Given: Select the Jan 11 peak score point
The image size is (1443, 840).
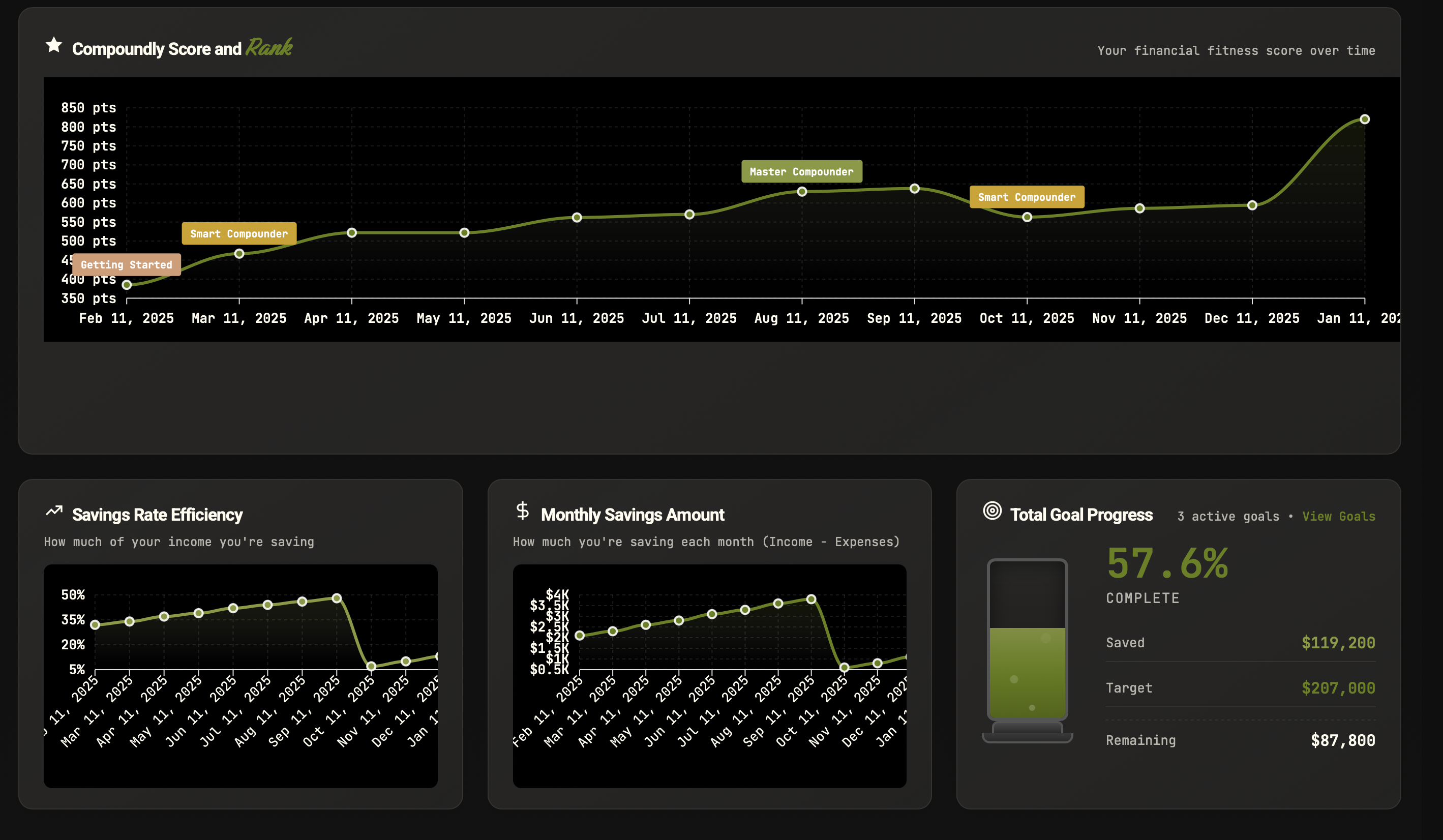Looking at the screenshot, I should [x=1365, y=119].
